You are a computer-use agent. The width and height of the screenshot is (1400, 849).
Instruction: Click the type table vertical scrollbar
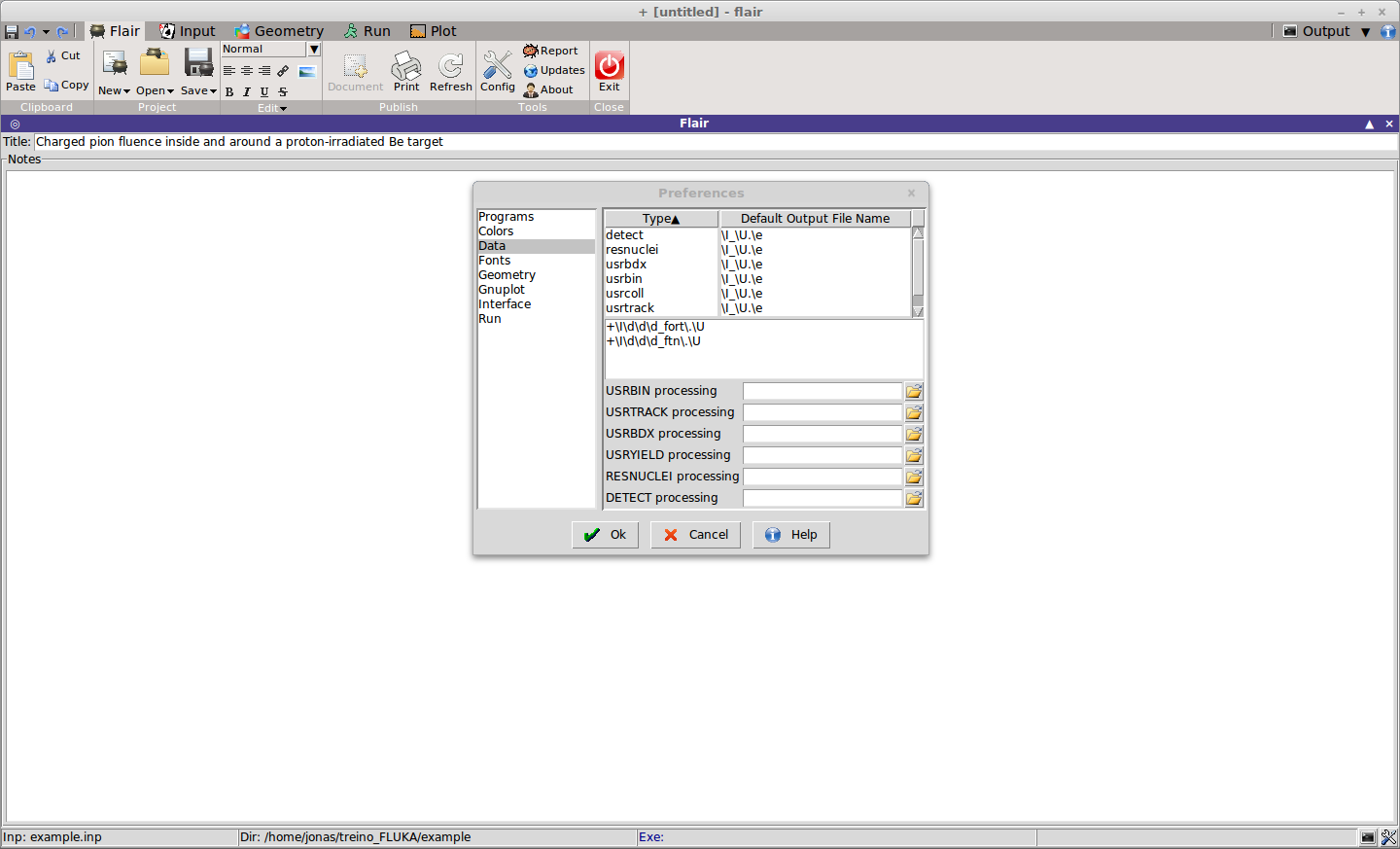click(918, 272)
